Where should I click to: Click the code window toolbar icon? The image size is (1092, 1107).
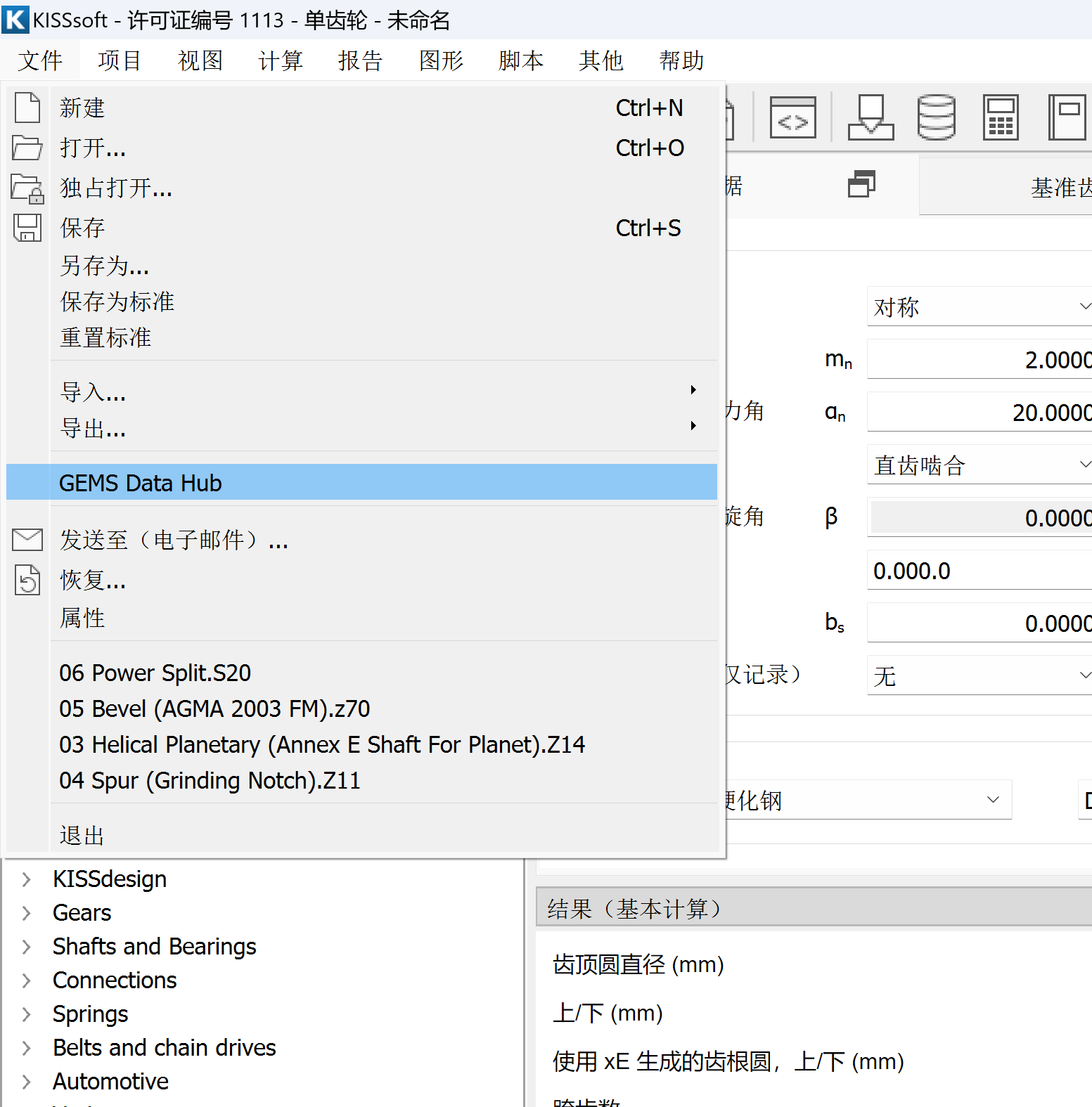tap(792, 117)
